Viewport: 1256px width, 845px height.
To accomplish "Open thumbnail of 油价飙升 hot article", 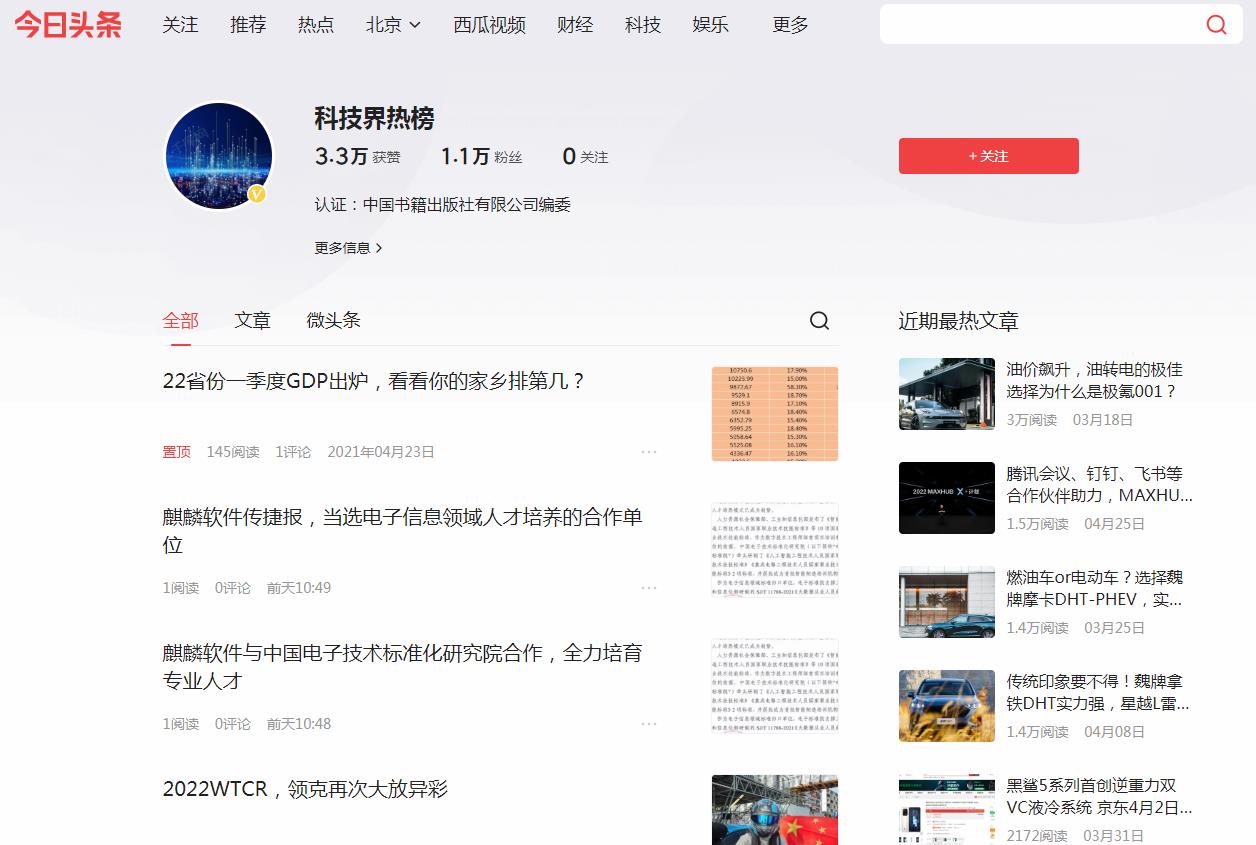I will click(x=946, y=394).
